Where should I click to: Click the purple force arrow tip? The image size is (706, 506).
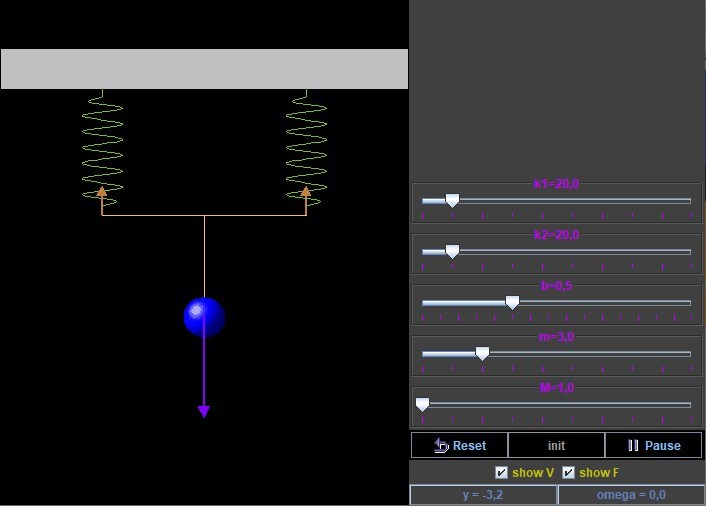[x=204, y=410]
